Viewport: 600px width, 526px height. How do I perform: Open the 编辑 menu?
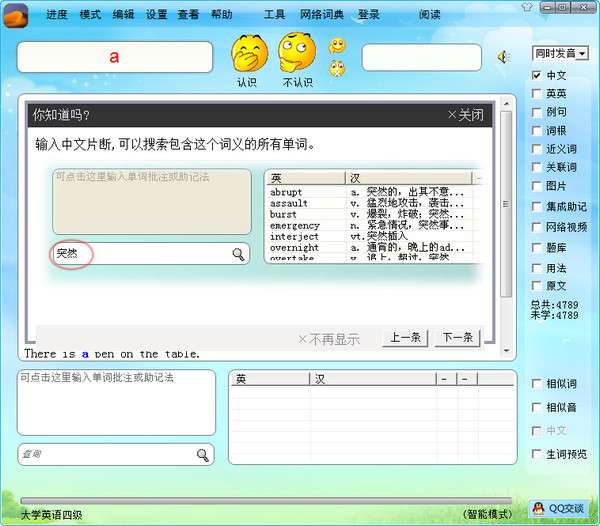123,15
